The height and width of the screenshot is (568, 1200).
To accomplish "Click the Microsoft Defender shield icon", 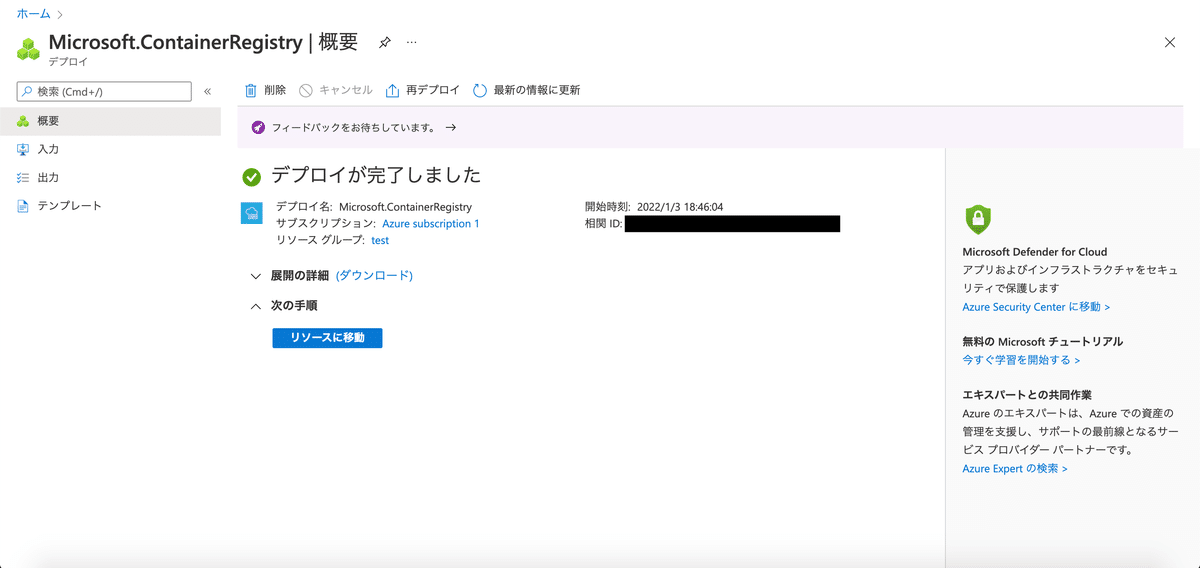I will click(977, 219).
